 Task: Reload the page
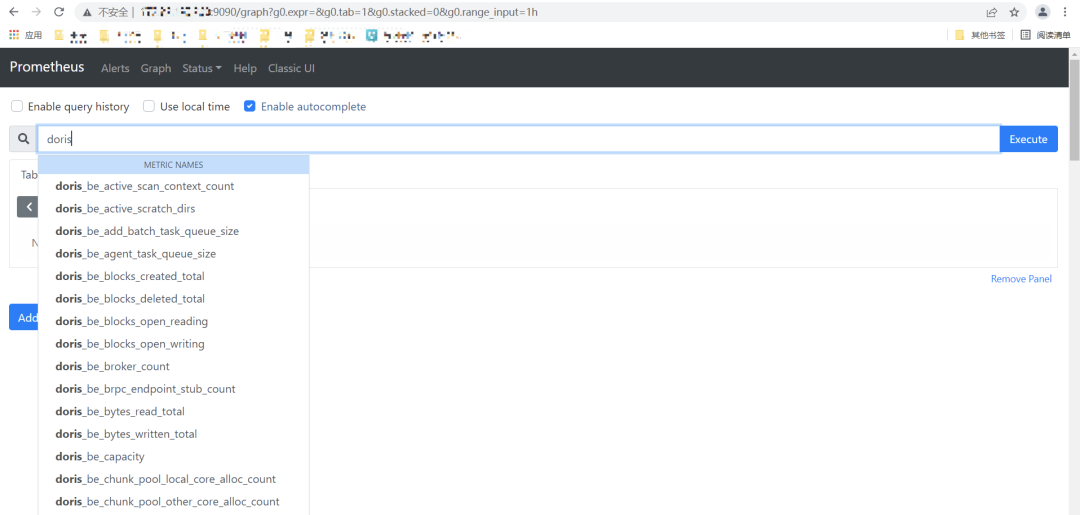tap(59, 12)
